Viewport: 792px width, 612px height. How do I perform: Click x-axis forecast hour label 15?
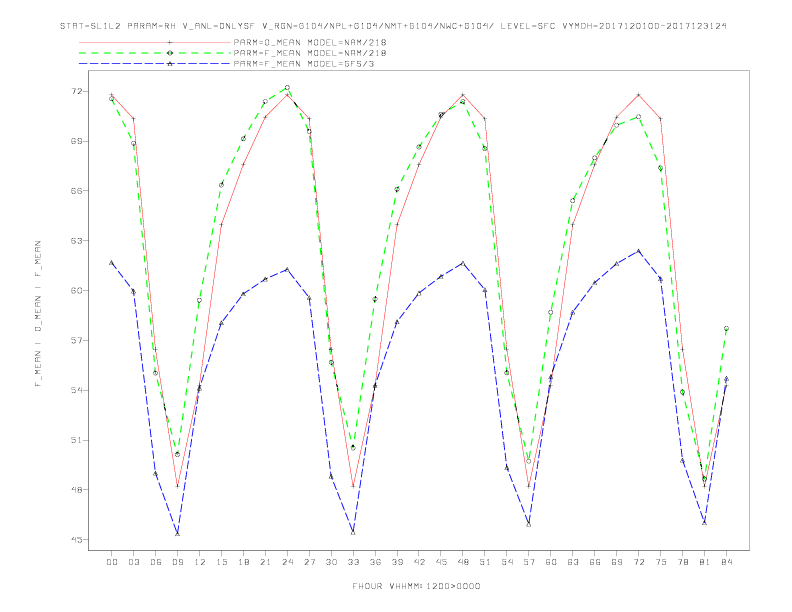[221, 562]
